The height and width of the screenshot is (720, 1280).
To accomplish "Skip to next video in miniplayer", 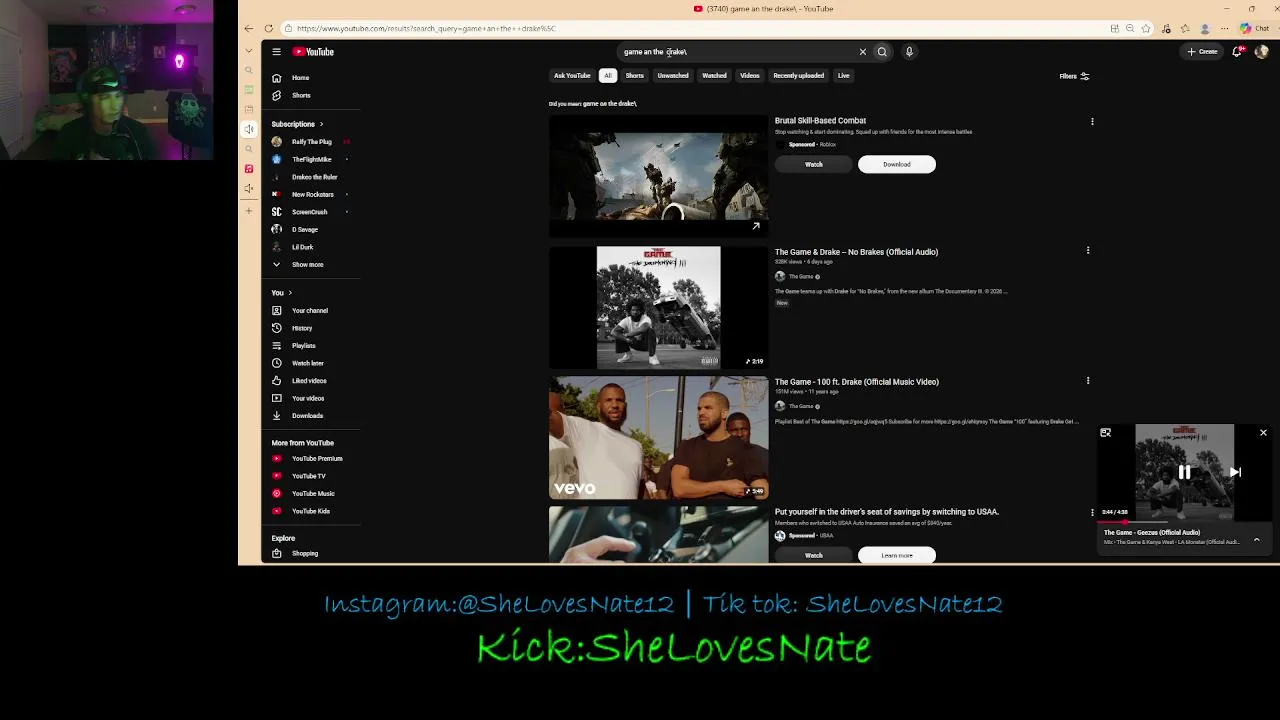I will pyautogui.click(x=1235, y=472).
